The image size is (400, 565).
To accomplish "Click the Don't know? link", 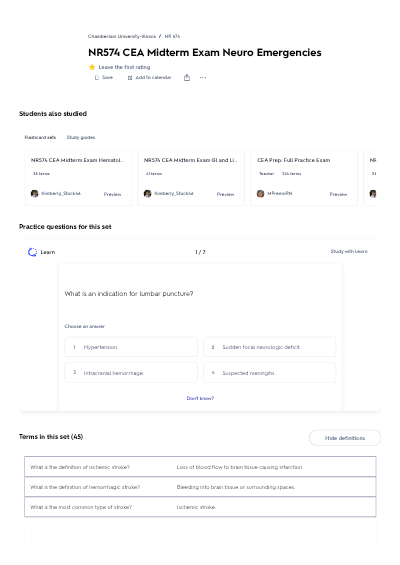I will 200,398.
